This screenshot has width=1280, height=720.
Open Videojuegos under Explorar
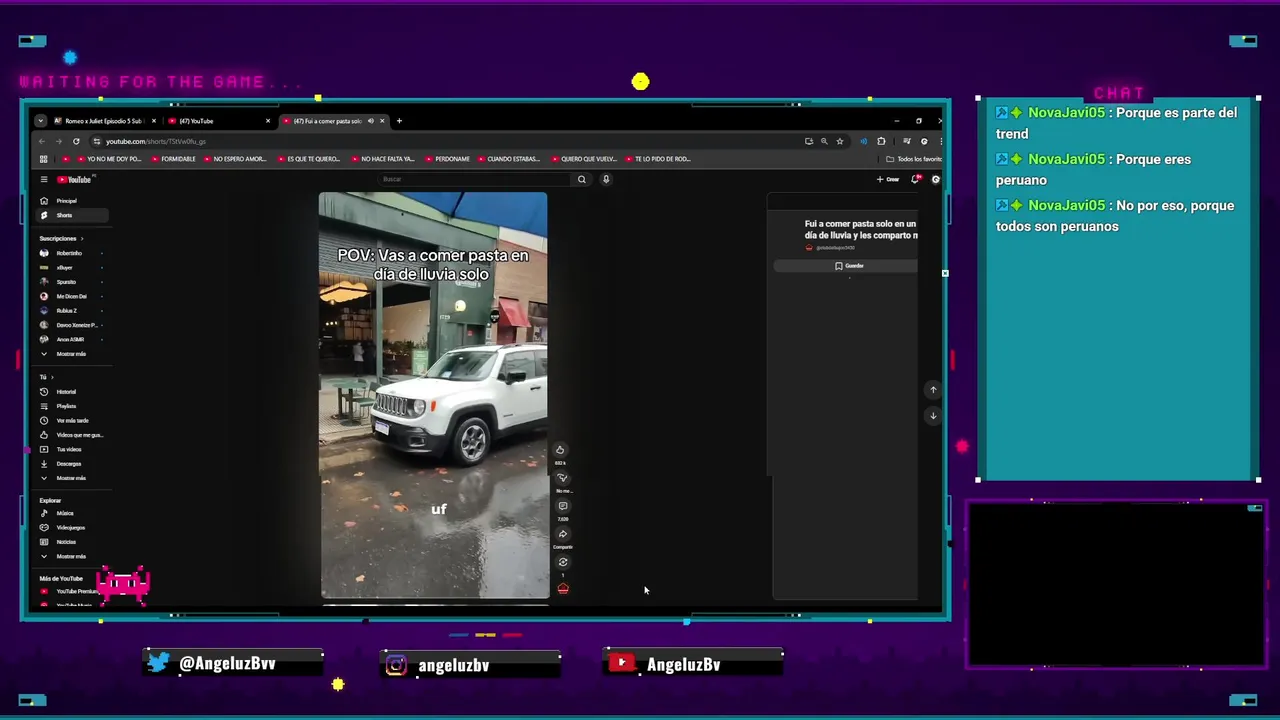click(x=70, y=527)
